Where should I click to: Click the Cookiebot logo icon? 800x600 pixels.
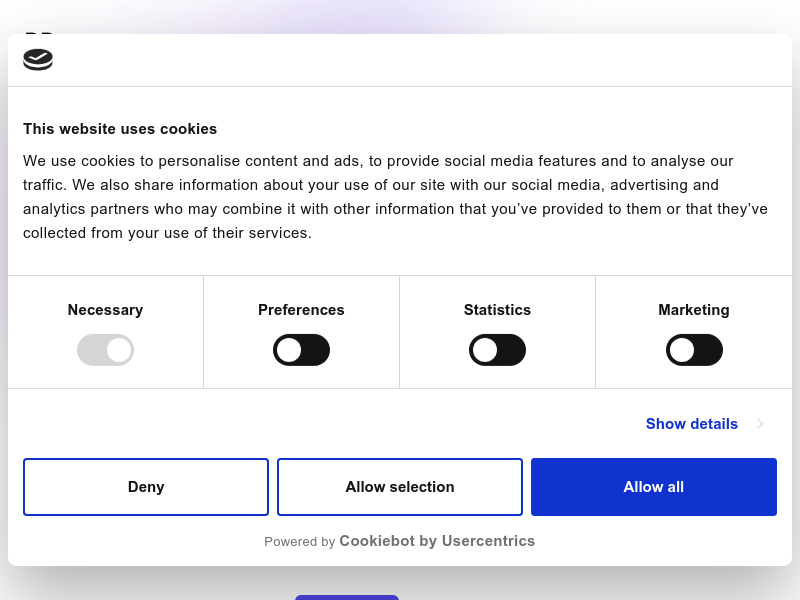(x=38, y=60)
